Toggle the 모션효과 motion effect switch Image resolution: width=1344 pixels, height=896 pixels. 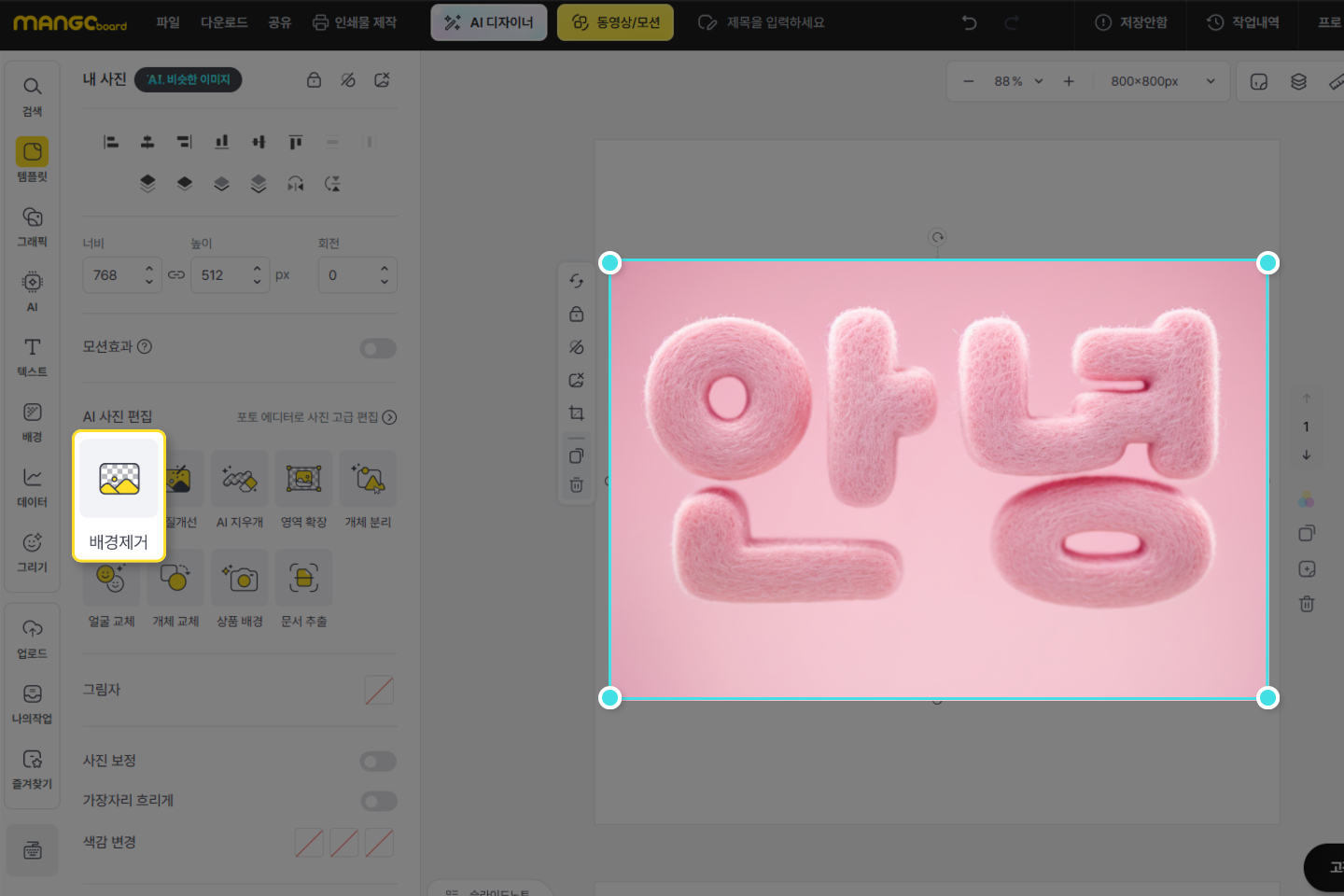click(378, 348)
